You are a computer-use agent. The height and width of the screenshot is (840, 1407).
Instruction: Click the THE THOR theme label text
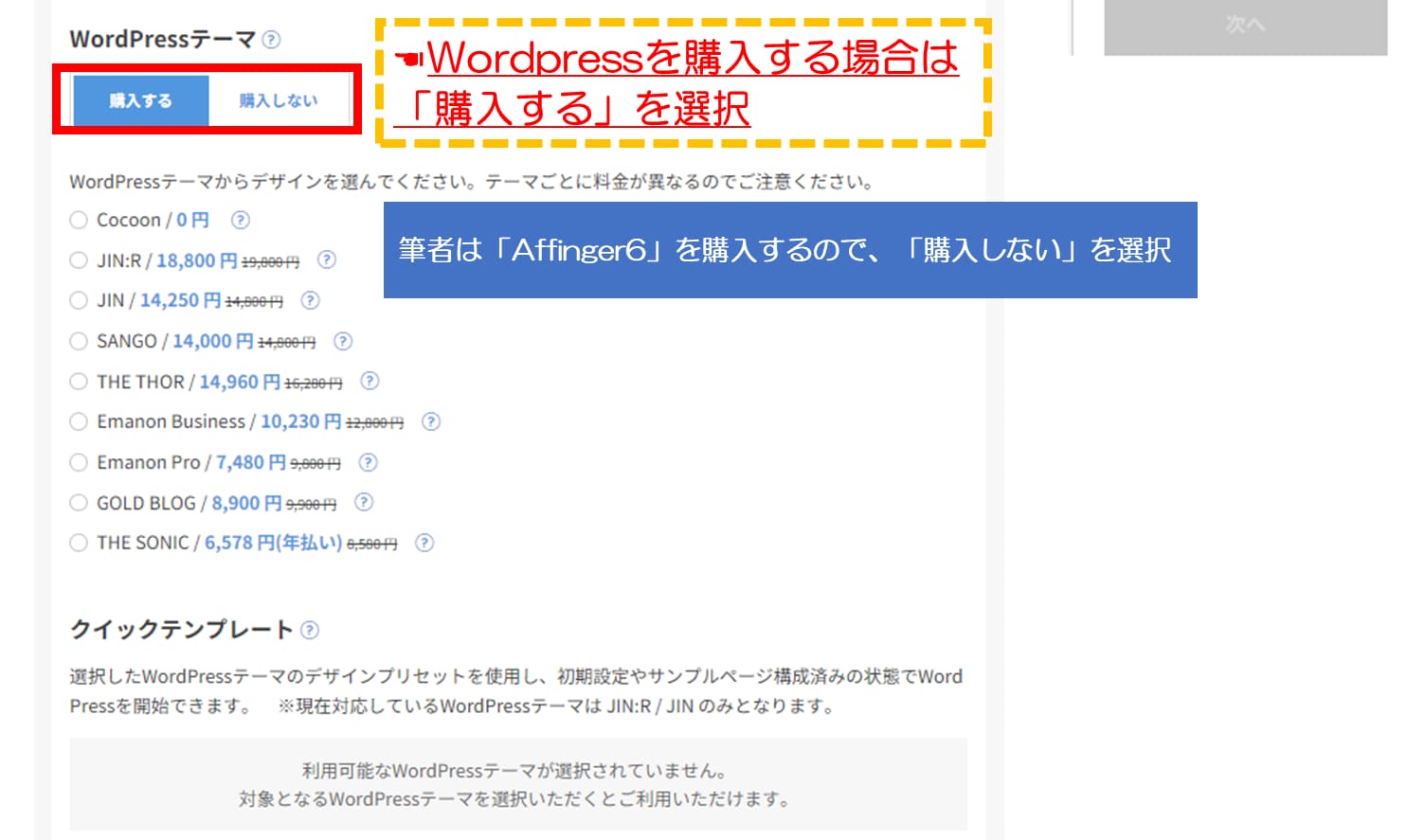(219, 382)
